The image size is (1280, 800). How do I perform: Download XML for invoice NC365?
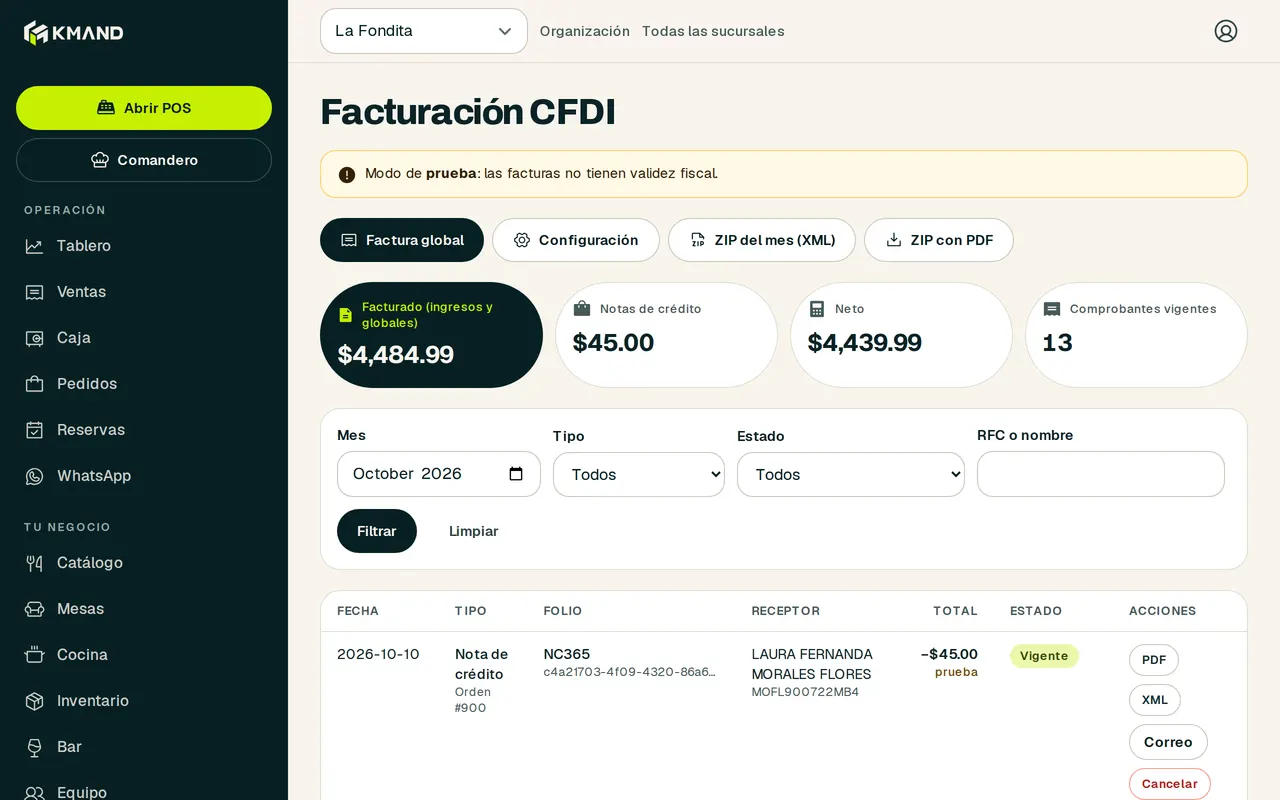coord(1155,700)
